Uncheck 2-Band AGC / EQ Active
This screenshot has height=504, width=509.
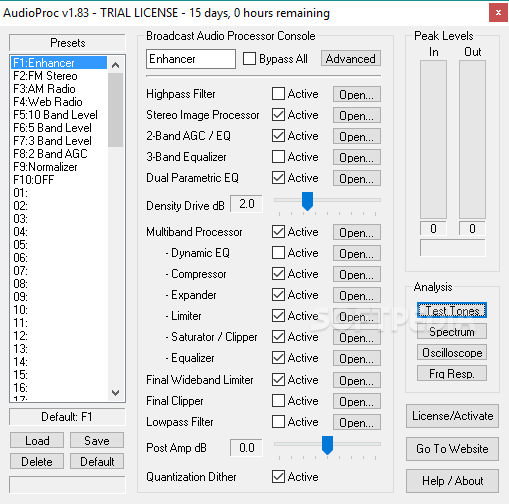tap(278, 136)
